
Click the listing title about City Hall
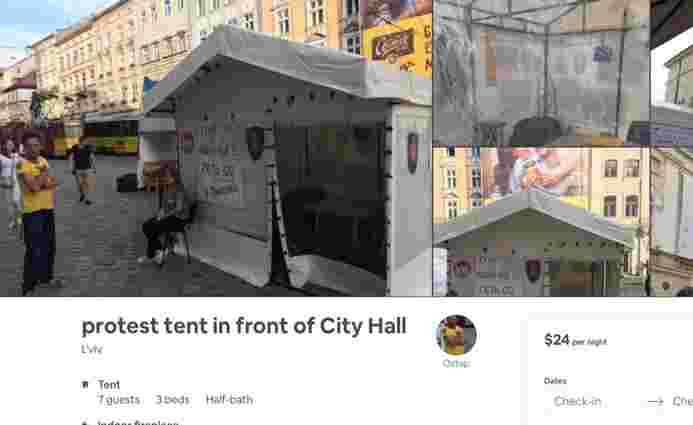pos(244,326)
